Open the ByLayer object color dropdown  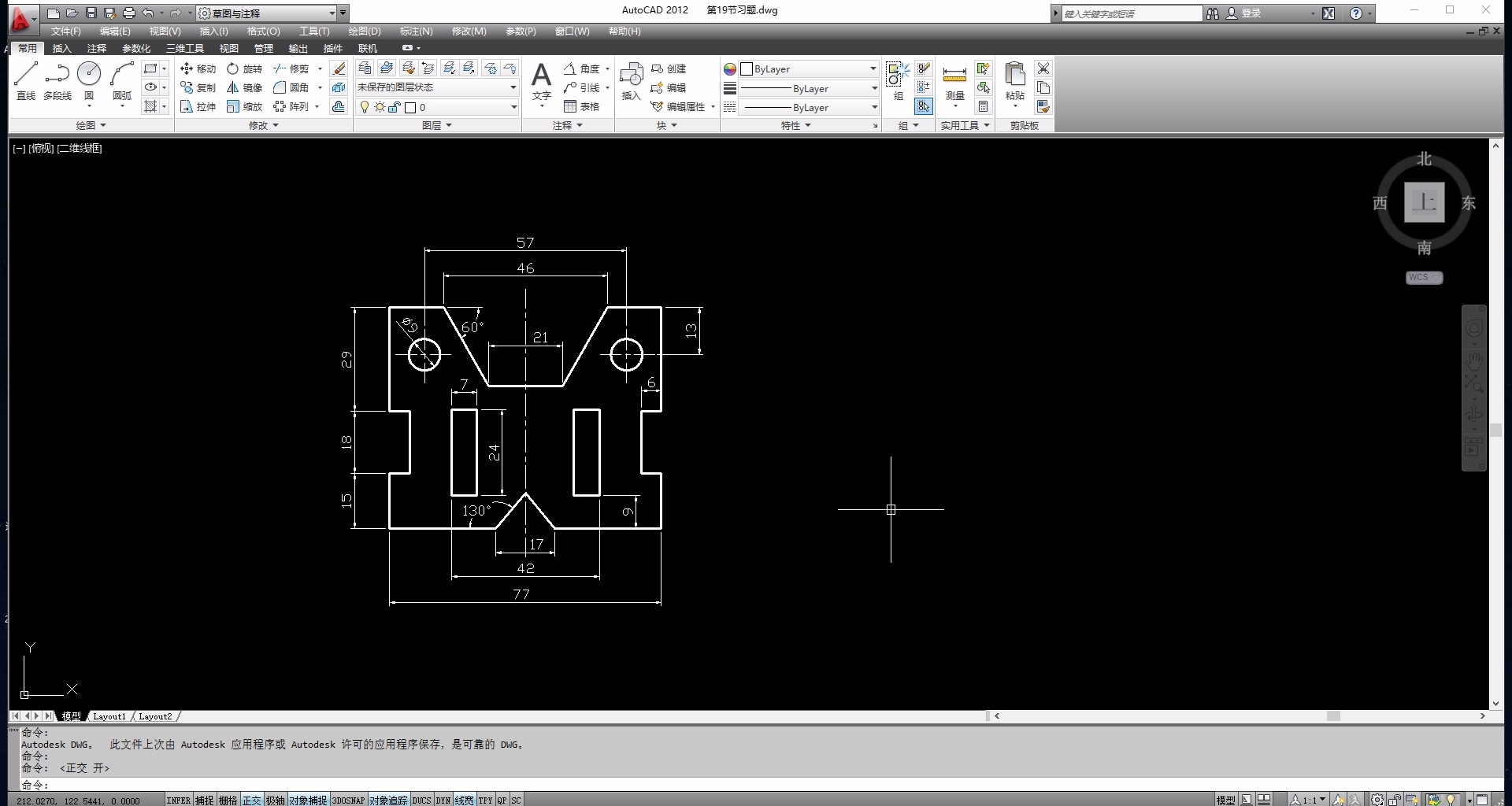810,69
